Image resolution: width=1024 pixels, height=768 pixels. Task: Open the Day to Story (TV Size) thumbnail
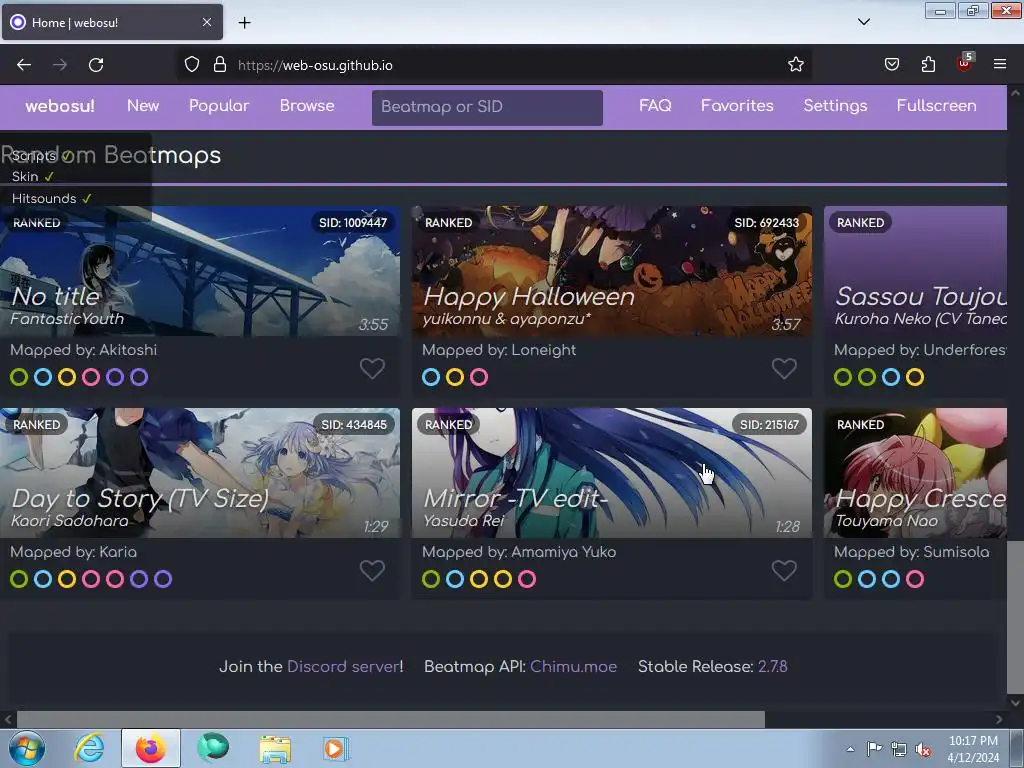point(200,473)
